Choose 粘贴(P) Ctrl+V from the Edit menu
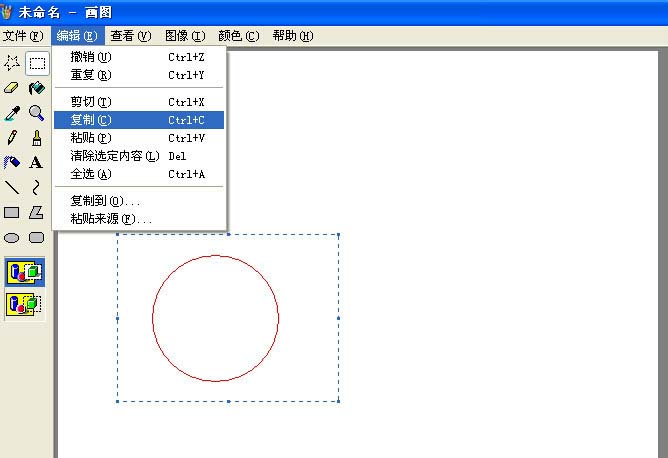The height and width of the screenshot is (458, 668). (x=139, y=138)
